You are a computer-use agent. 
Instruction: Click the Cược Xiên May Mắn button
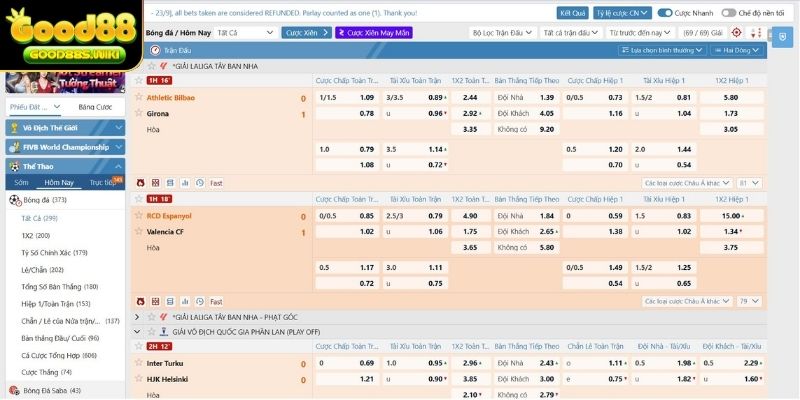coord(373,32)
